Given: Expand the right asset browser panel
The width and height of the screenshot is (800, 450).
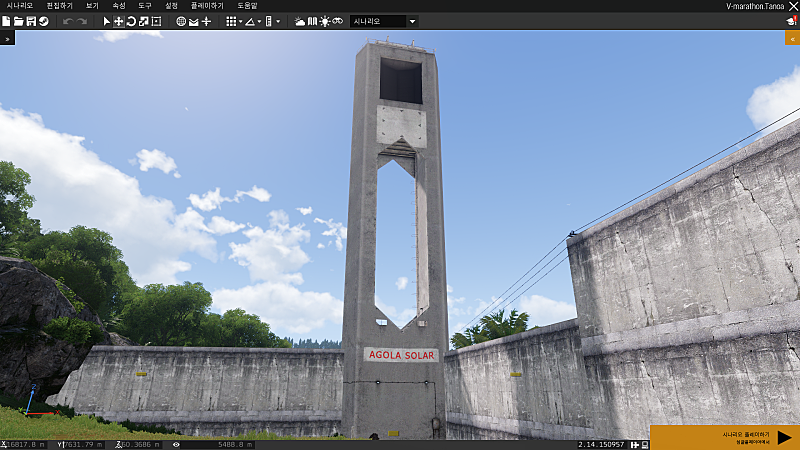Looking at the screenshot, I should tap(792, 39).
